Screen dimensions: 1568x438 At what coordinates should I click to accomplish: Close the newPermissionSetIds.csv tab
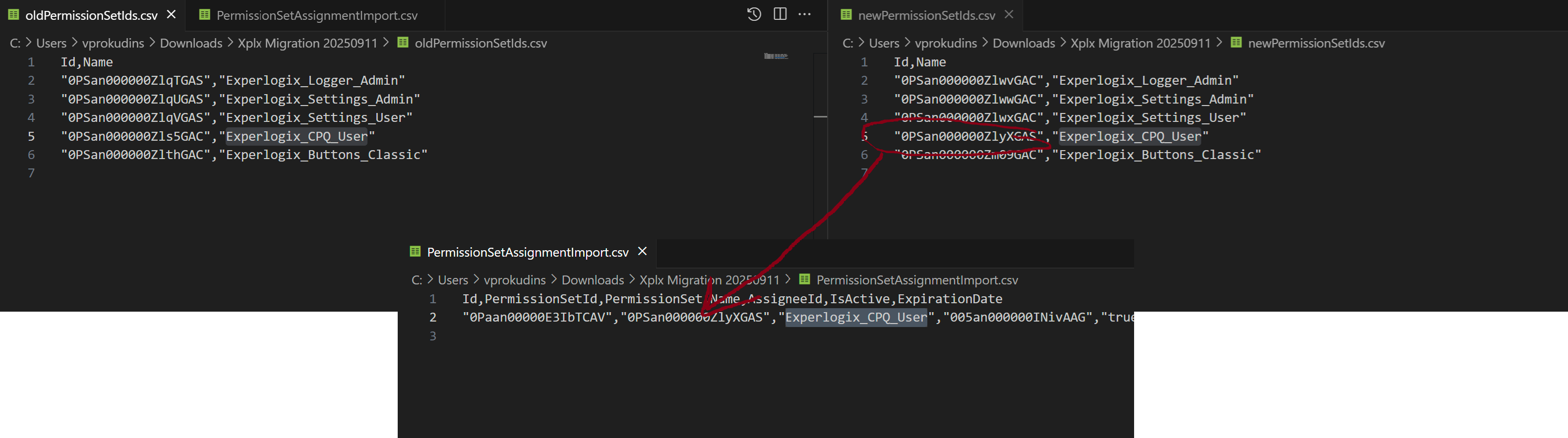(x=1009, y=14)
